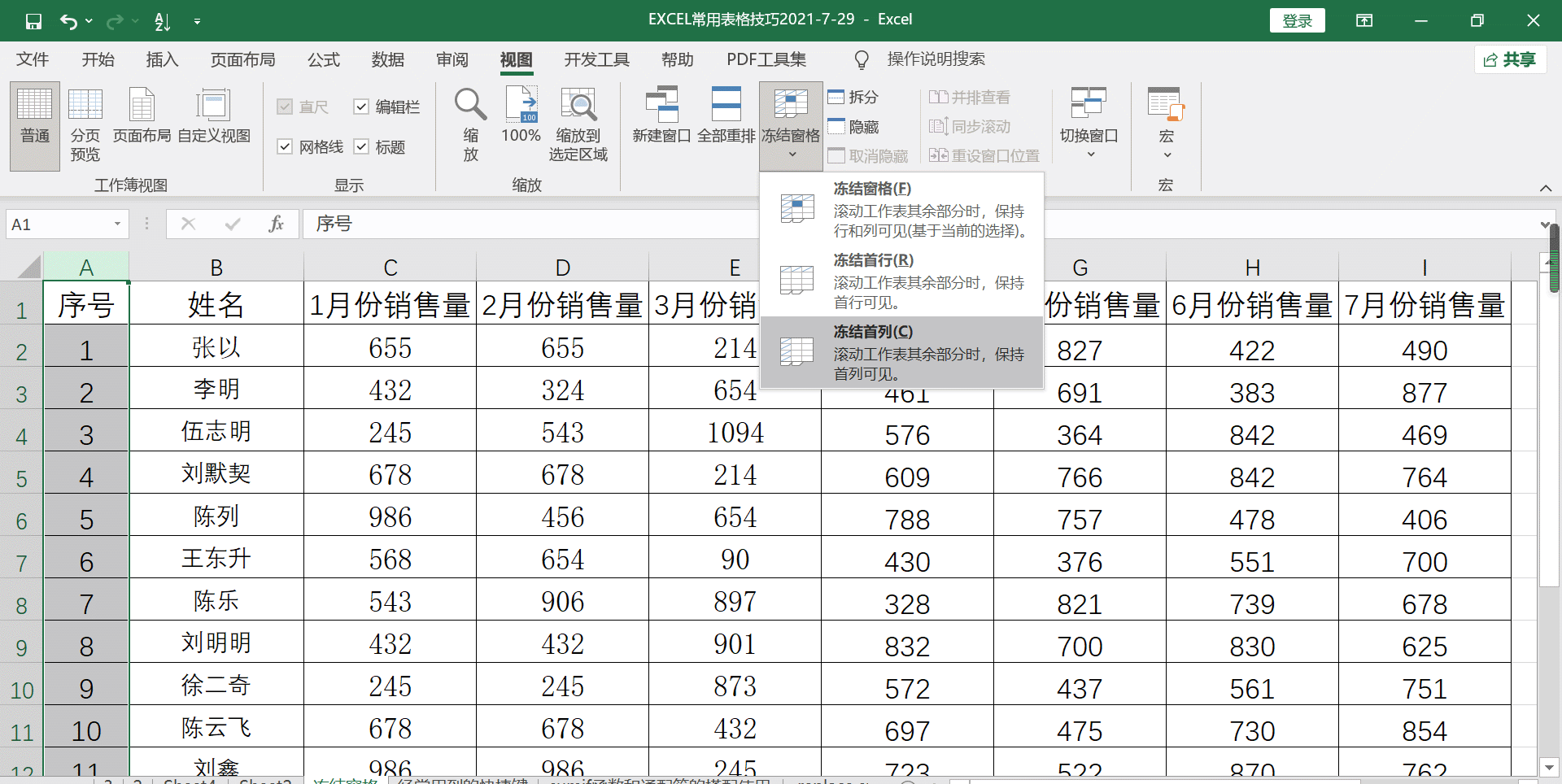Image resolution: width=1562 pixels, height=784 pixels.
Task: Click the ribbon display options icon
Action: point(1364,21)
